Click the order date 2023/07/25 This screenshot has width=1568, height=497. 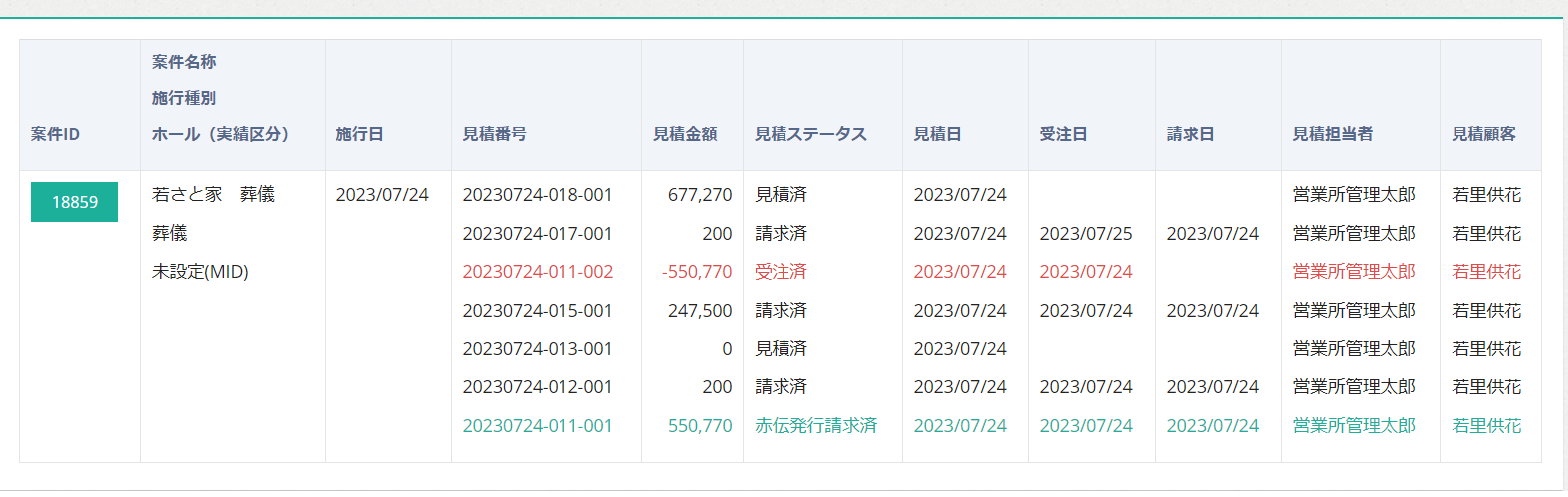1086,234
